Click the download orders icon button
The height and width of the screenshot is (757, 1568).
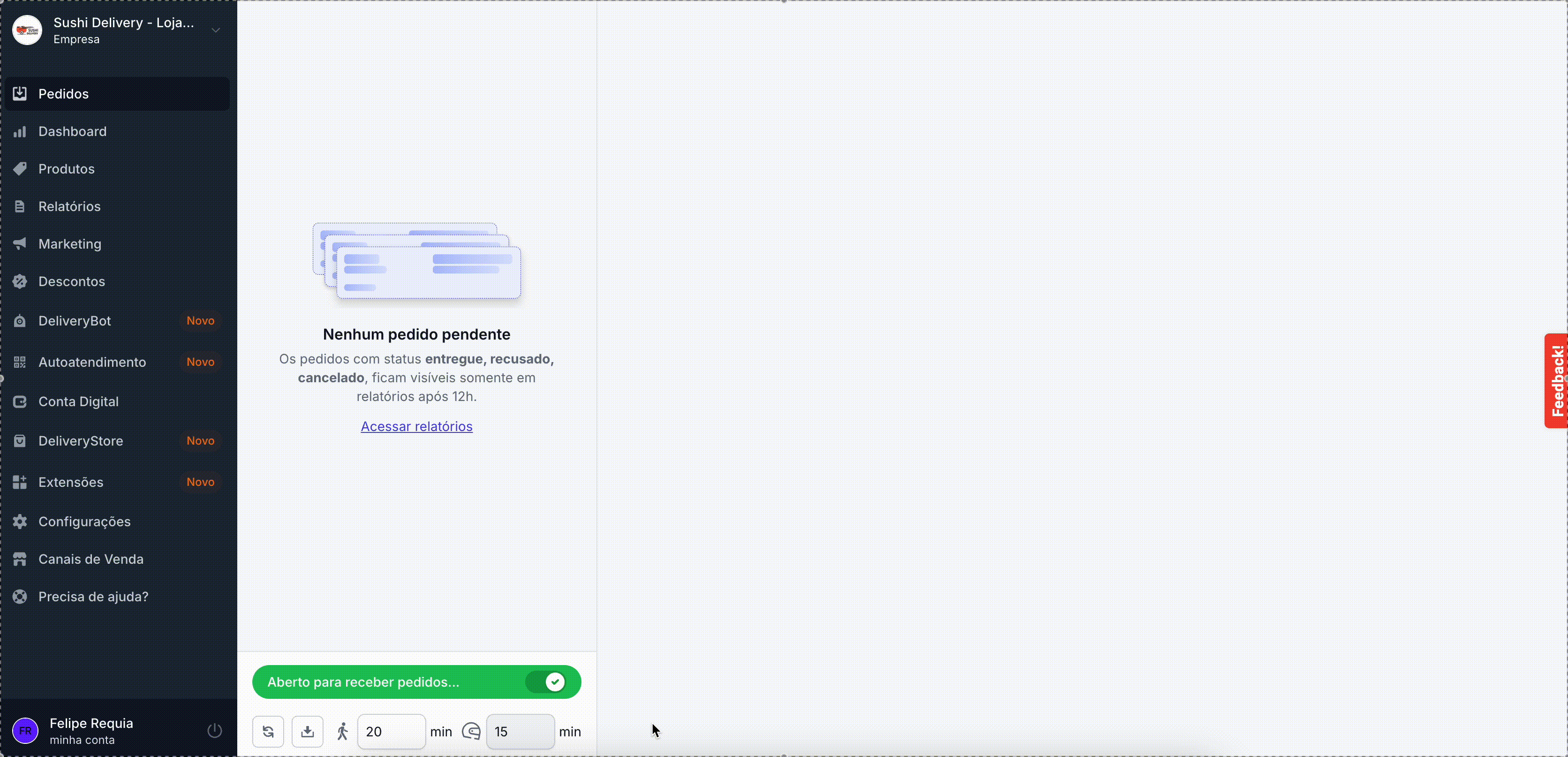coord(308,731)
